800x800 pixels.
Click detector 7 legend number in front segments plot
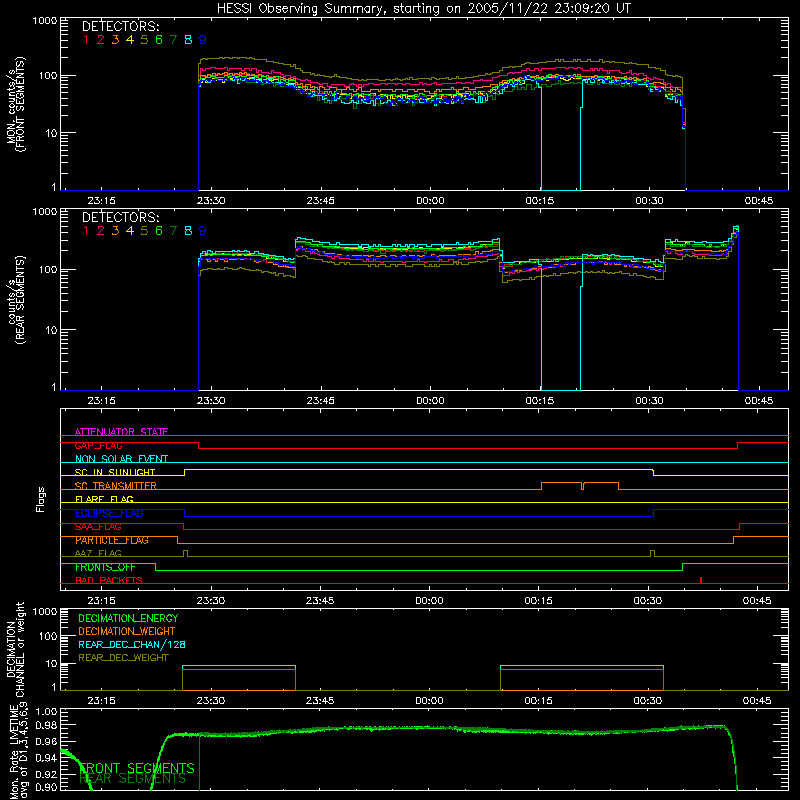(173, 40)
